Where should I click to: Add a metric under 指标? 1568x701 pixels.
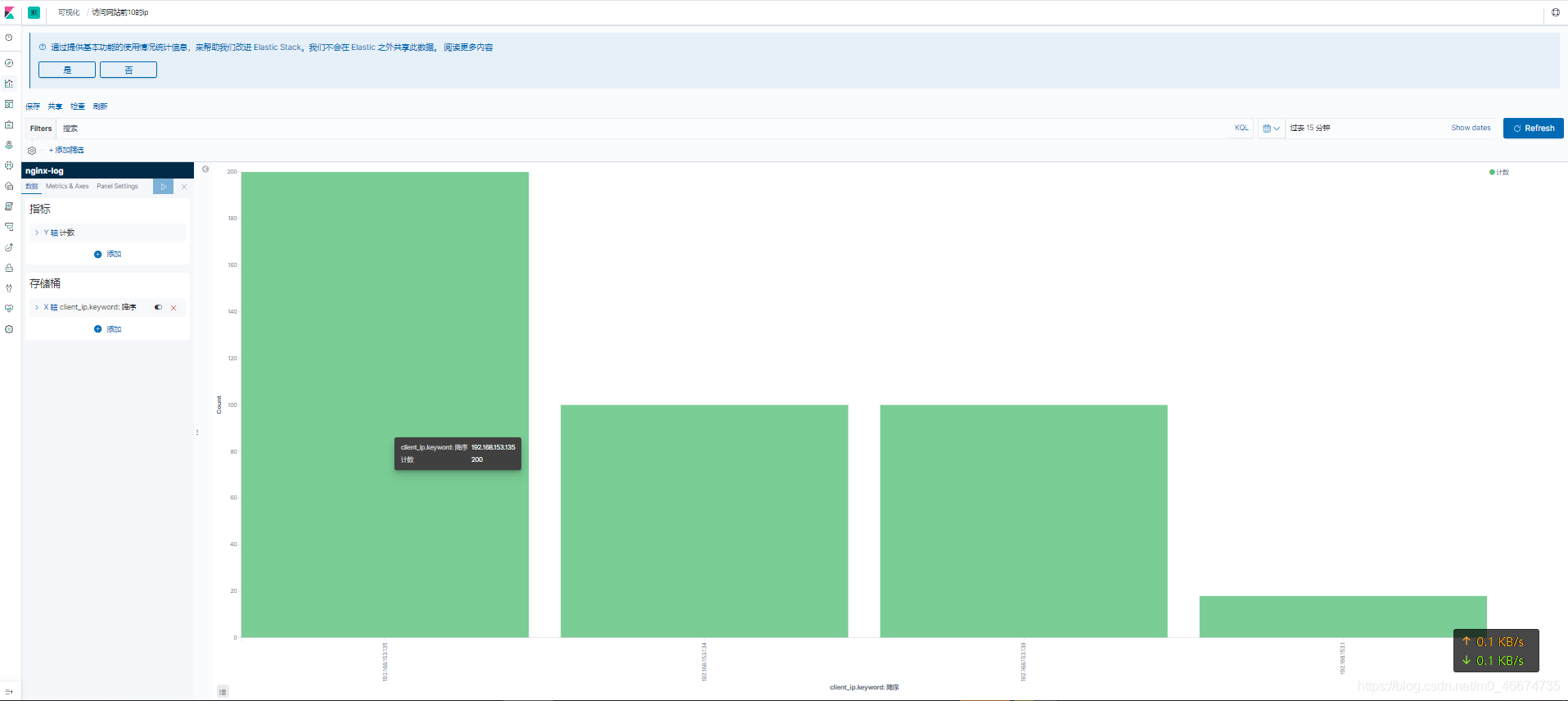[x=107, y=255]
